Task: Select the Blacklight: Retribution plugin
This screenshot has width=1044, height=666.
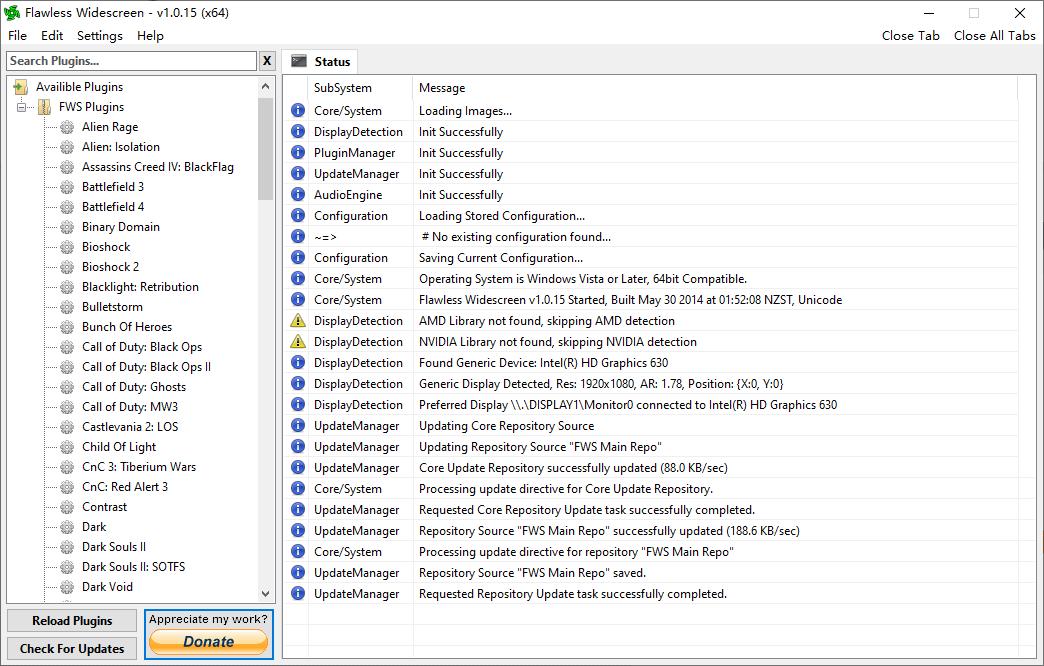Action: pos(140,287)
